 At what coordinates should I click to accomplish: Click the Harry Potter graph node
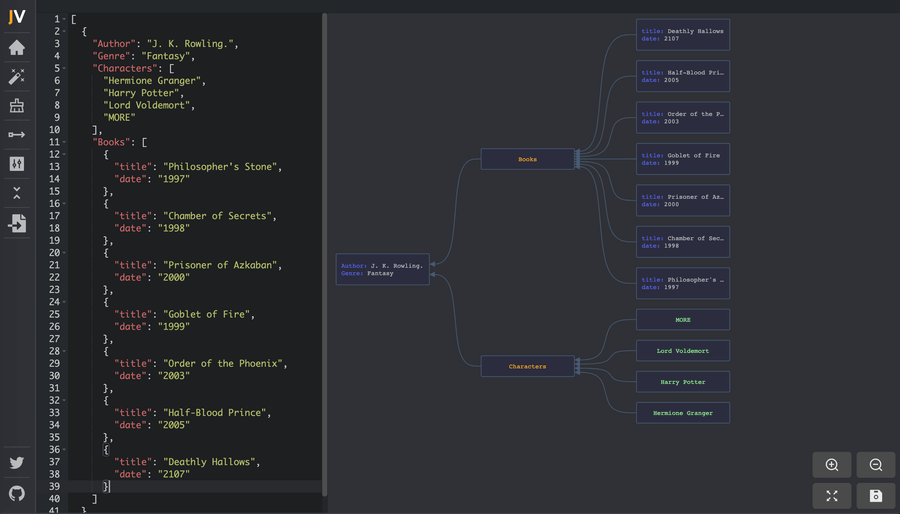pos(682,382)
